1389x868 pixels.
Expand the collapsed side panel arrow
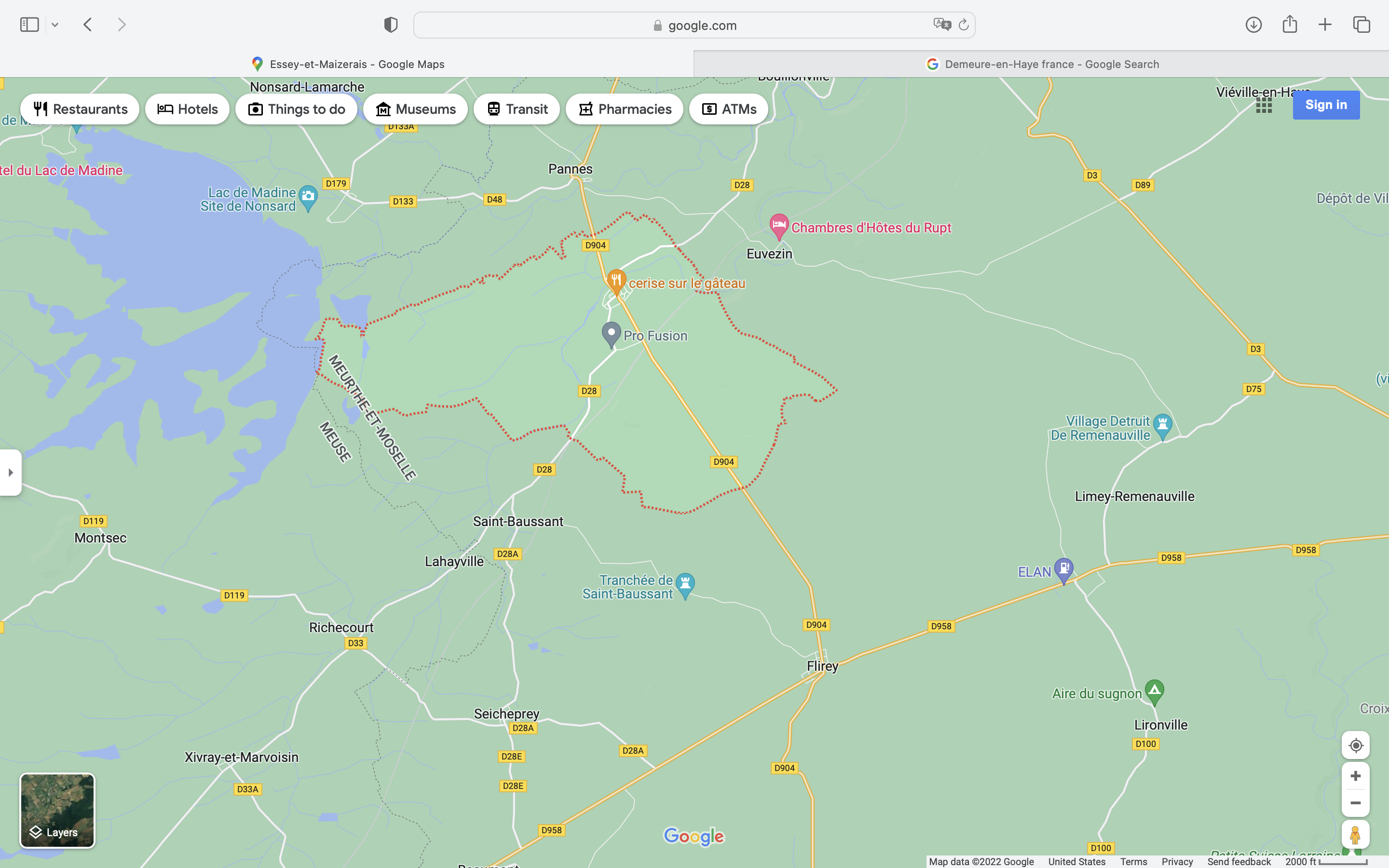click(10, 473)
